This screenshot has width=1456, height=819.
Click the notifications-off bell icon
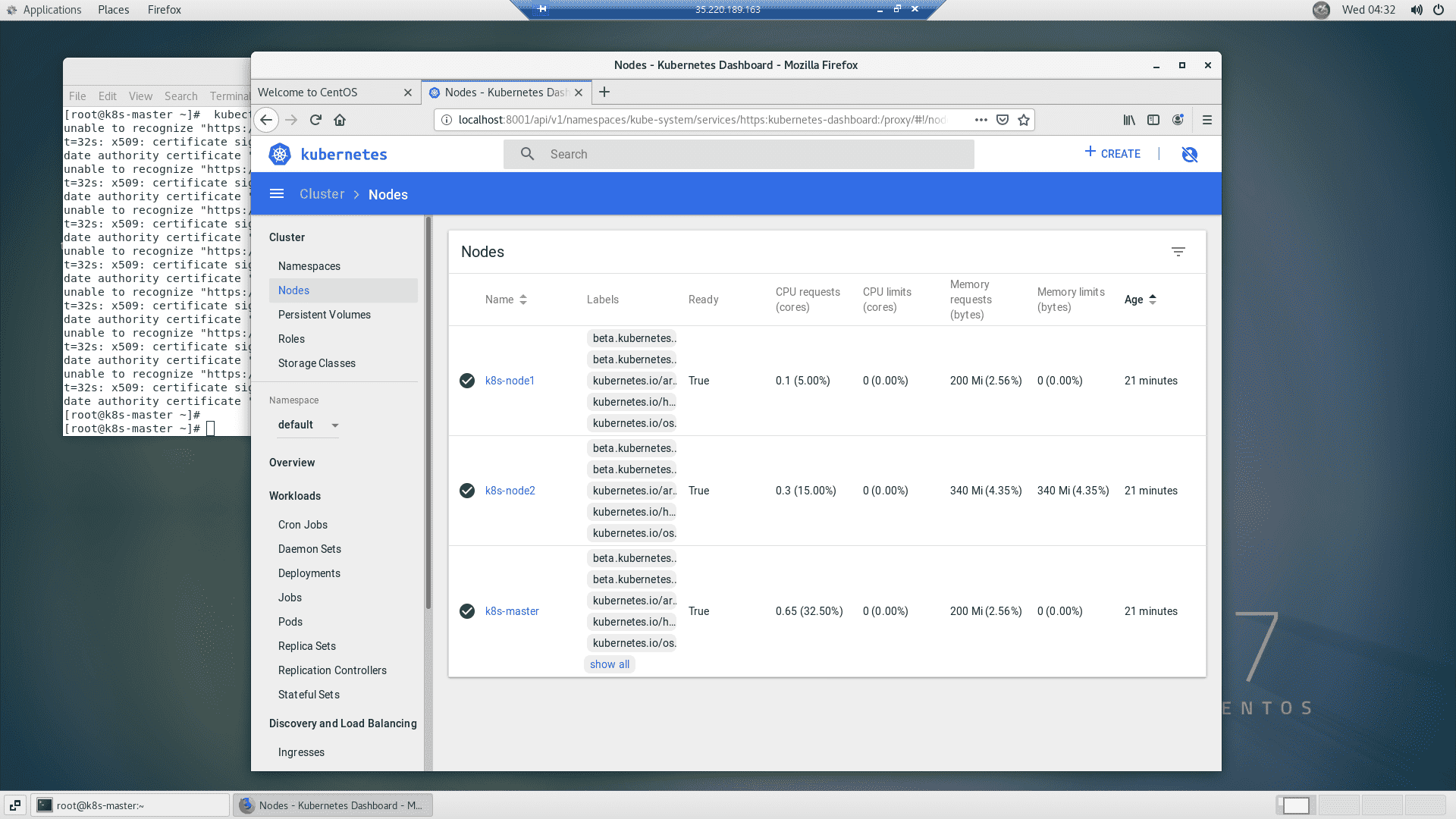(x=1189, y=154)
